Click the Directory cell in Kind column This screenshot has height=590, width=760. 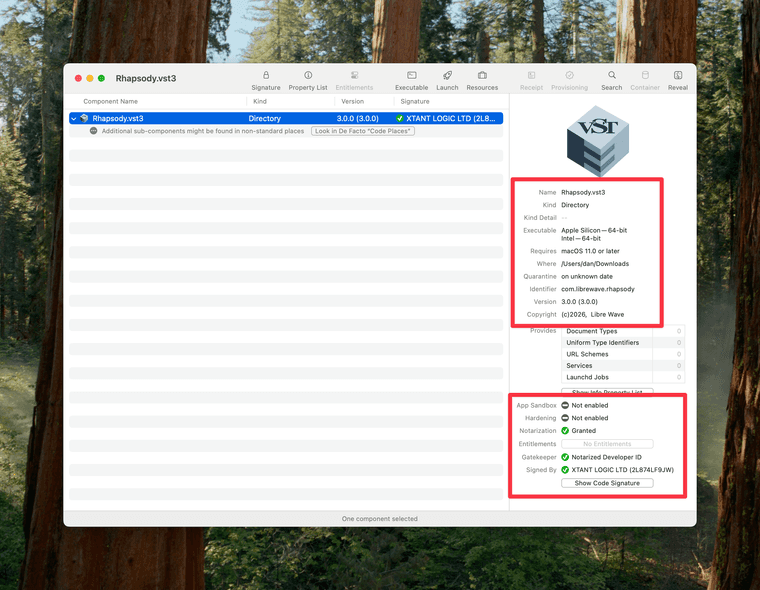click(x=265, y=118)
